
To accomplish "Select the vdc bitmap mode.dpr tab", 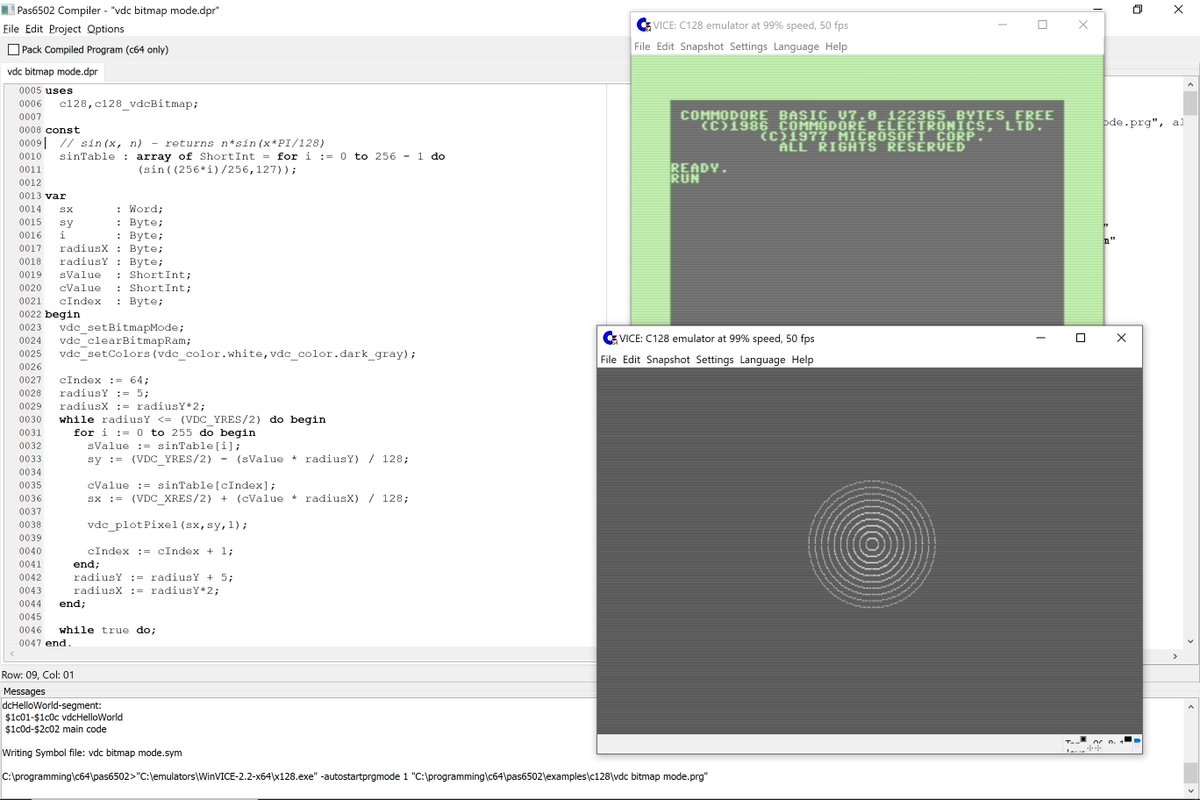I will point(53,72).
